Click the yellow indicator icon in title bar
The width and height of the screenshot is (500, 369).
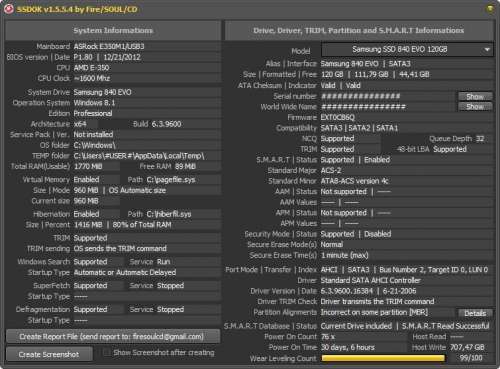tap(490, 9)
